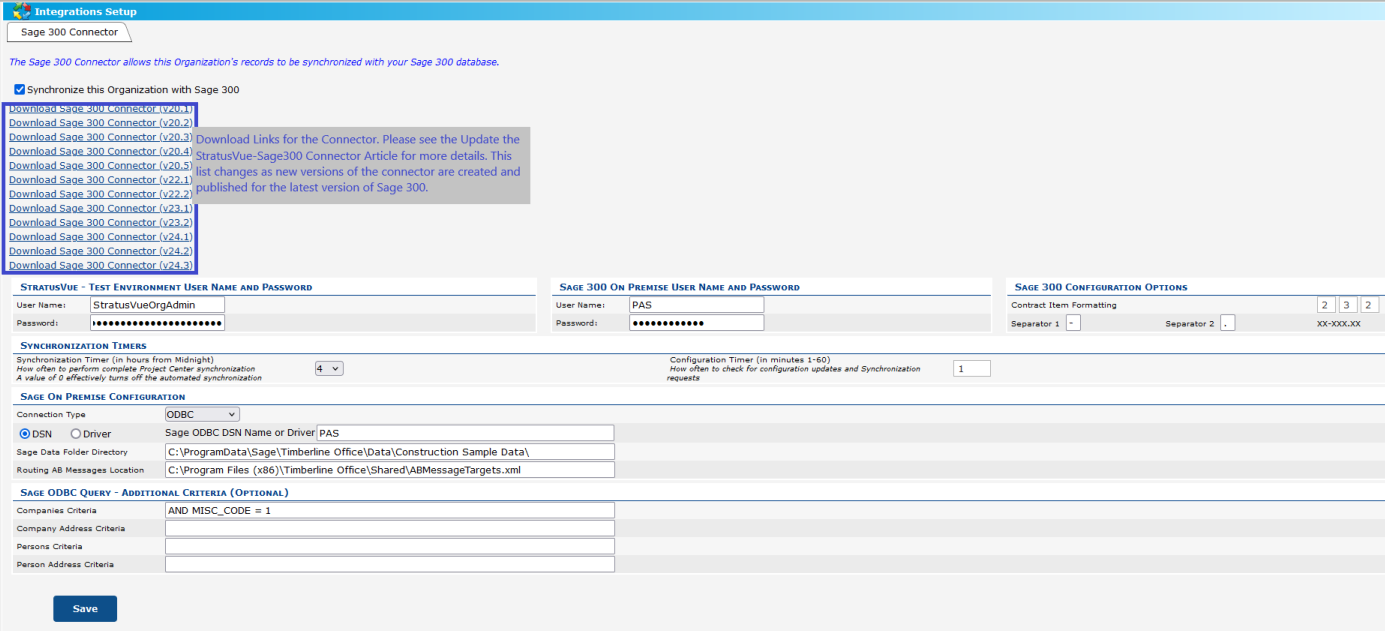Screen dimensions: 1385x631
Task: Download Sage 300 Connector v20.3
Action: (101, 137)
